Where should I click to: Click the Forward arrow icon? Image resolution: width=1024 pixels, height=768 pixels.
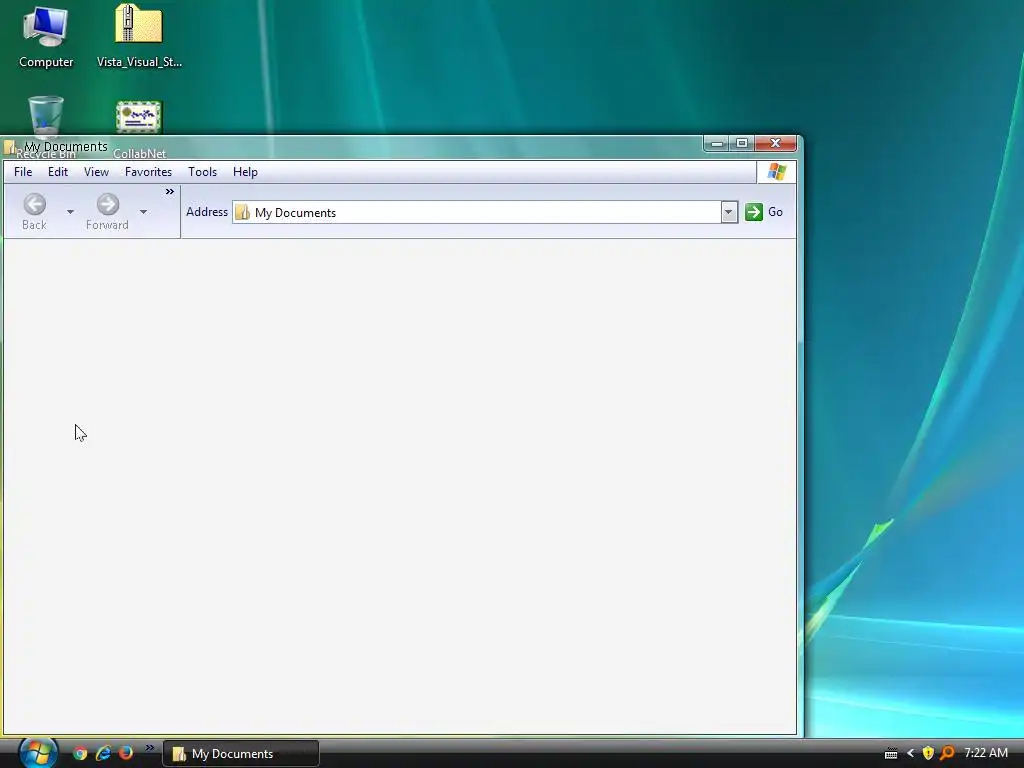pos(108,204)
